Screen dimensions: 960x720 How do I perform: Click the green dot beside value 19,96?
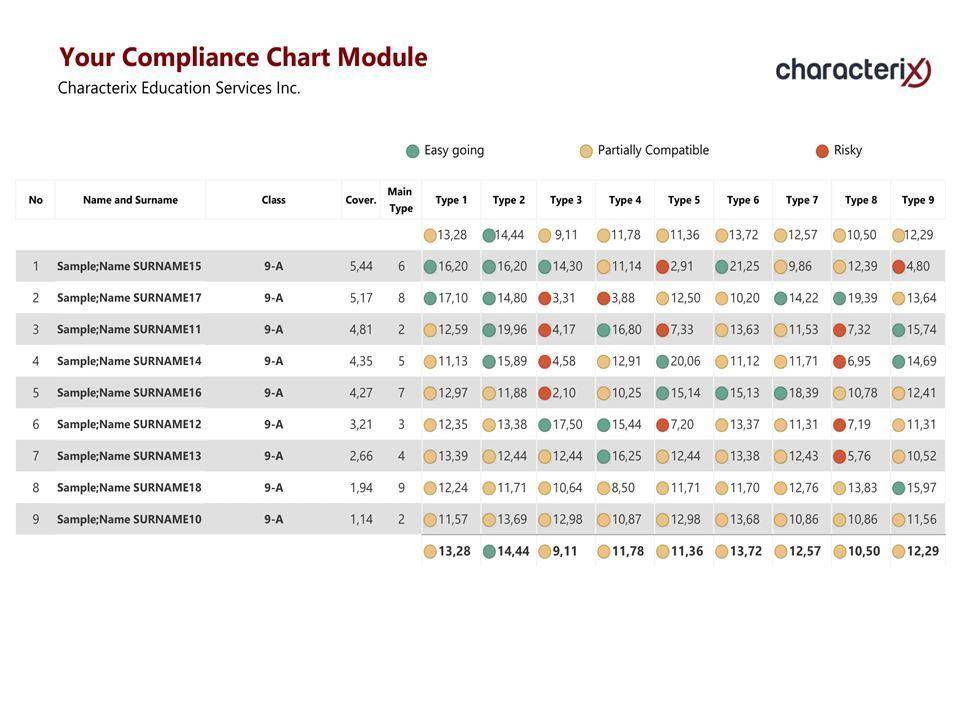(489, 330)
